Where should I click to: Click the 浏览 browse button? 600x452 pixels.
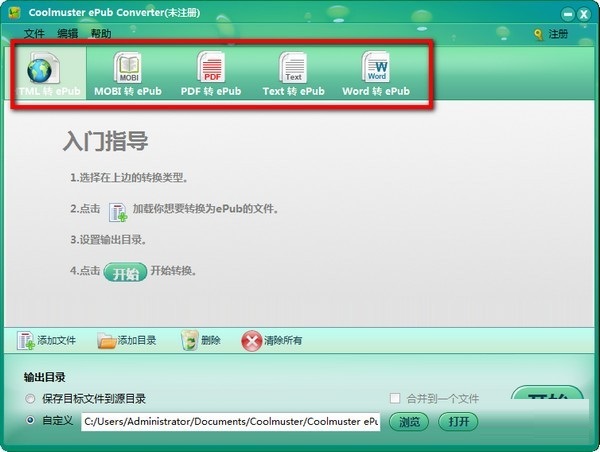(409, 422)
